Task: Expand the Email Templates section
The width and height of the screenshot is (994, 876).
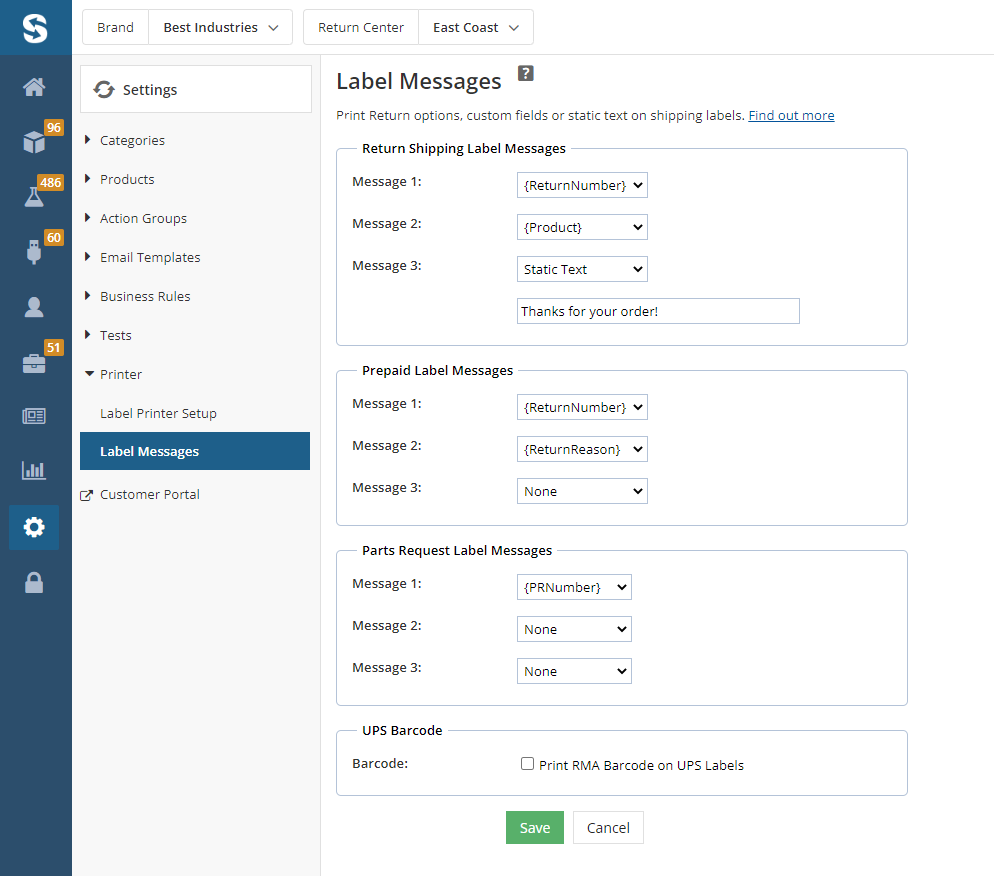Action: tap(150, 257)
